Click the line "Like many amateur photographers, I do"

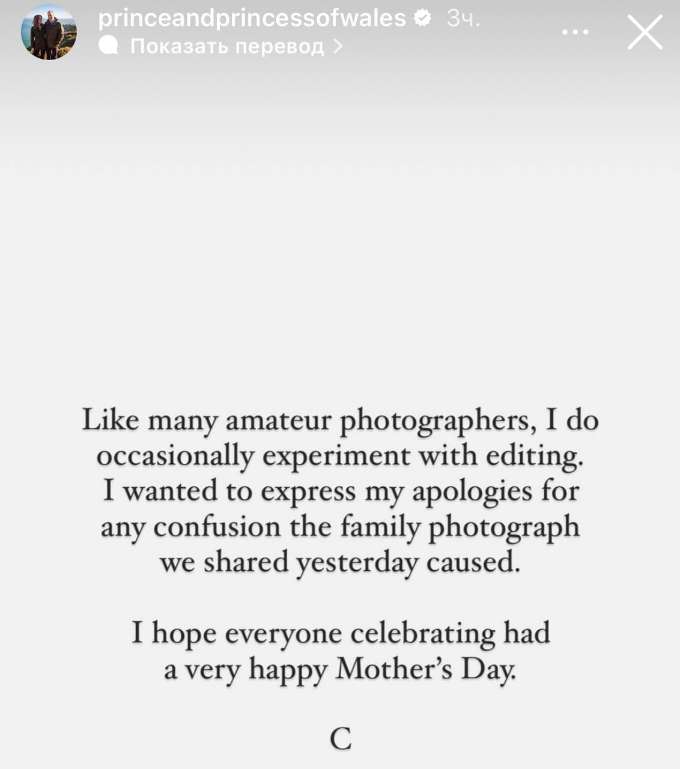click(x=340, y=420)
